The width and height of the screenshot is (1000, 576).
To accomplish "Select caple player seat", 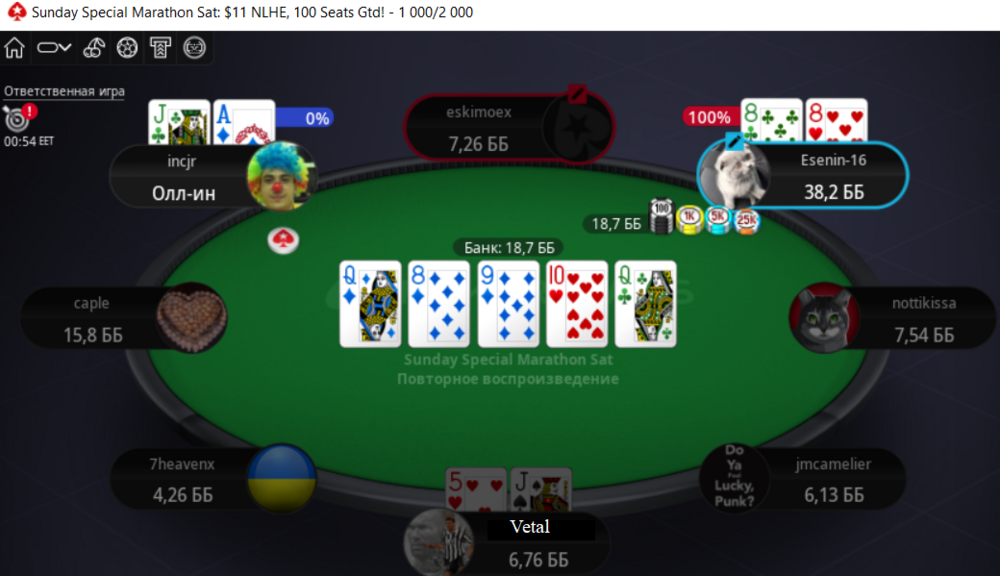I will [125, 318].
